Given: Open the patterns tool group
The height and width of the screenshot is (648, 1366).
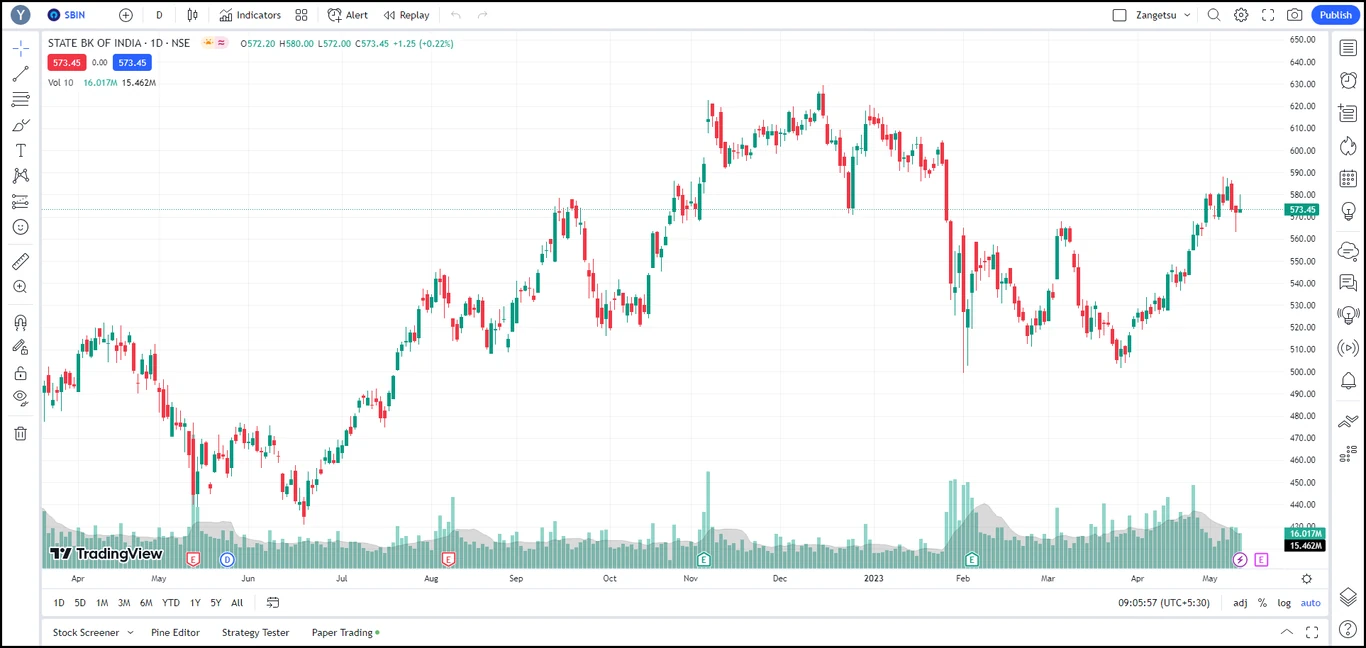Looking at the screenshot, I should 20,176.
